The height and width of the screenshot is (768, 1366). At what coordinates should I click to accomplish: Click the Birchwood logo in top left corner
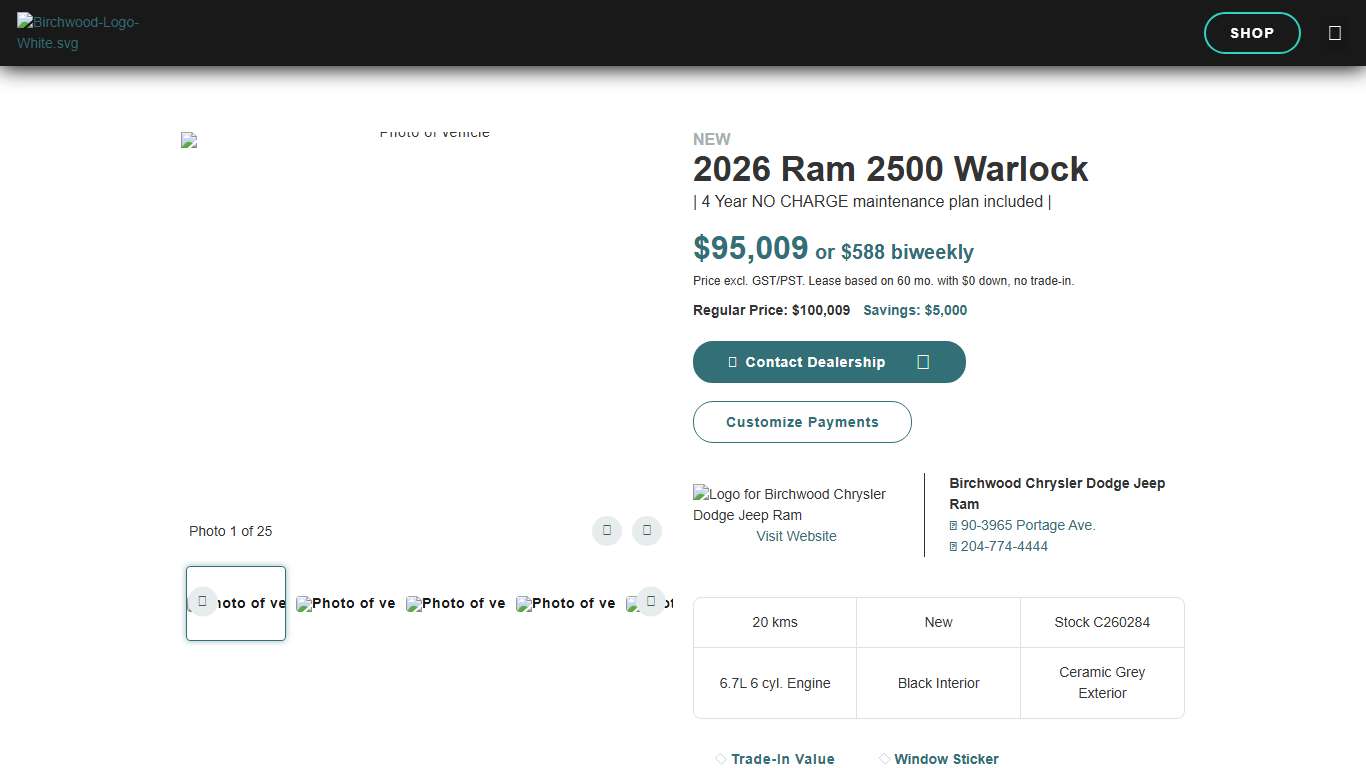coord(78,32)
